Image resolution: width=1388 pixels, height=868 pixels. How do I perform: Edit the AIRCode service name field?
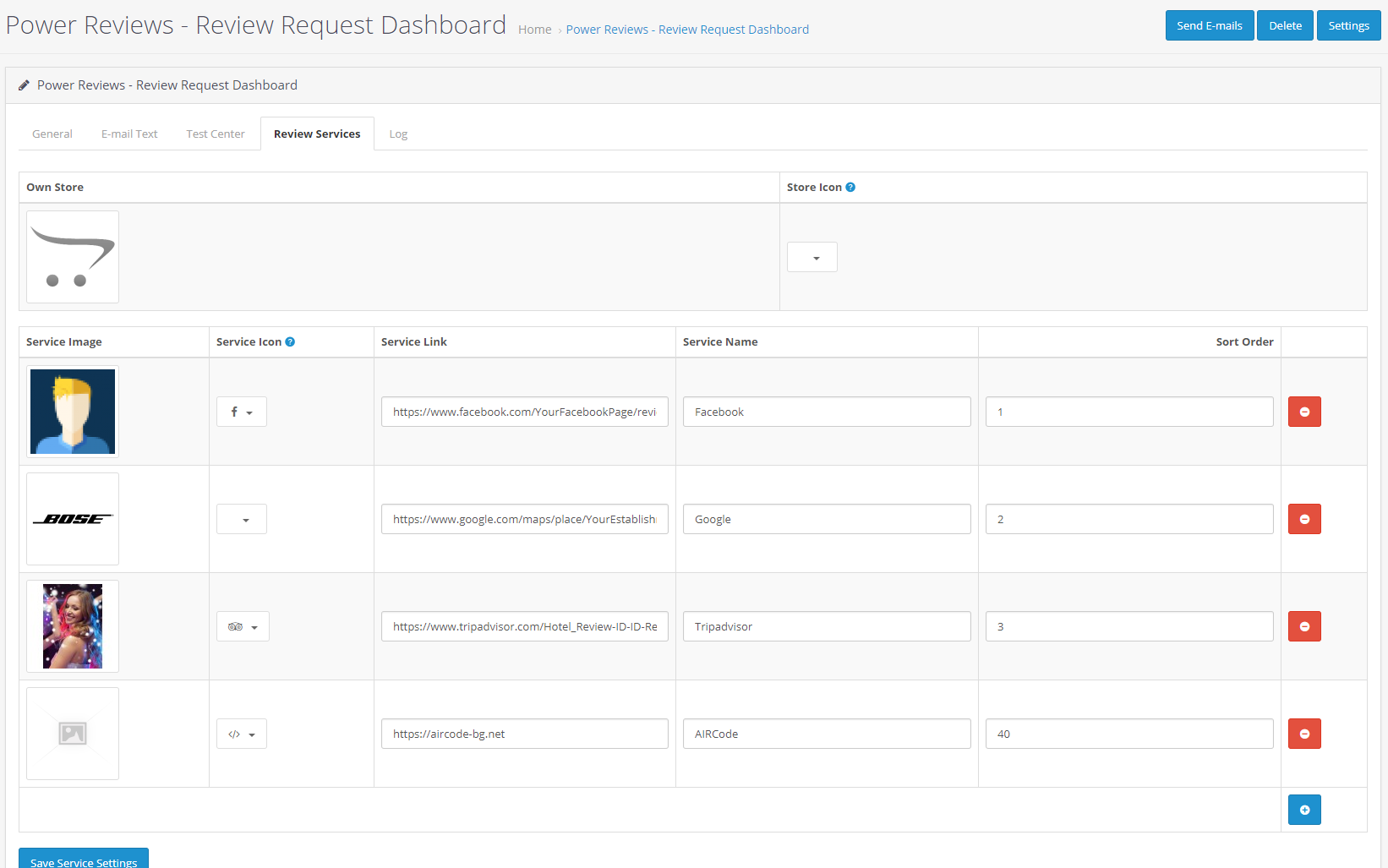[x=827, y=734]
